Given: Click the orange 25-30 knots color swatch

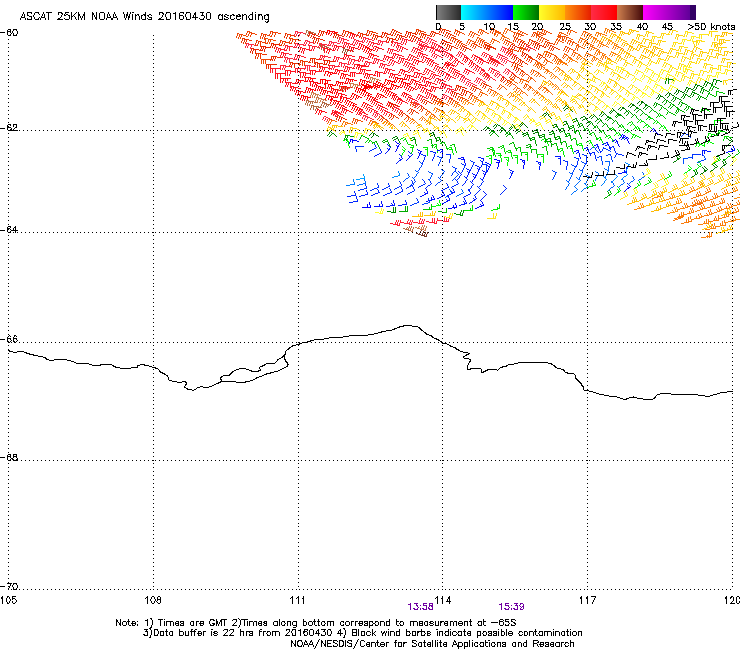Looking at the screenshot, I should pyautogui.click(x=578, y=12).
